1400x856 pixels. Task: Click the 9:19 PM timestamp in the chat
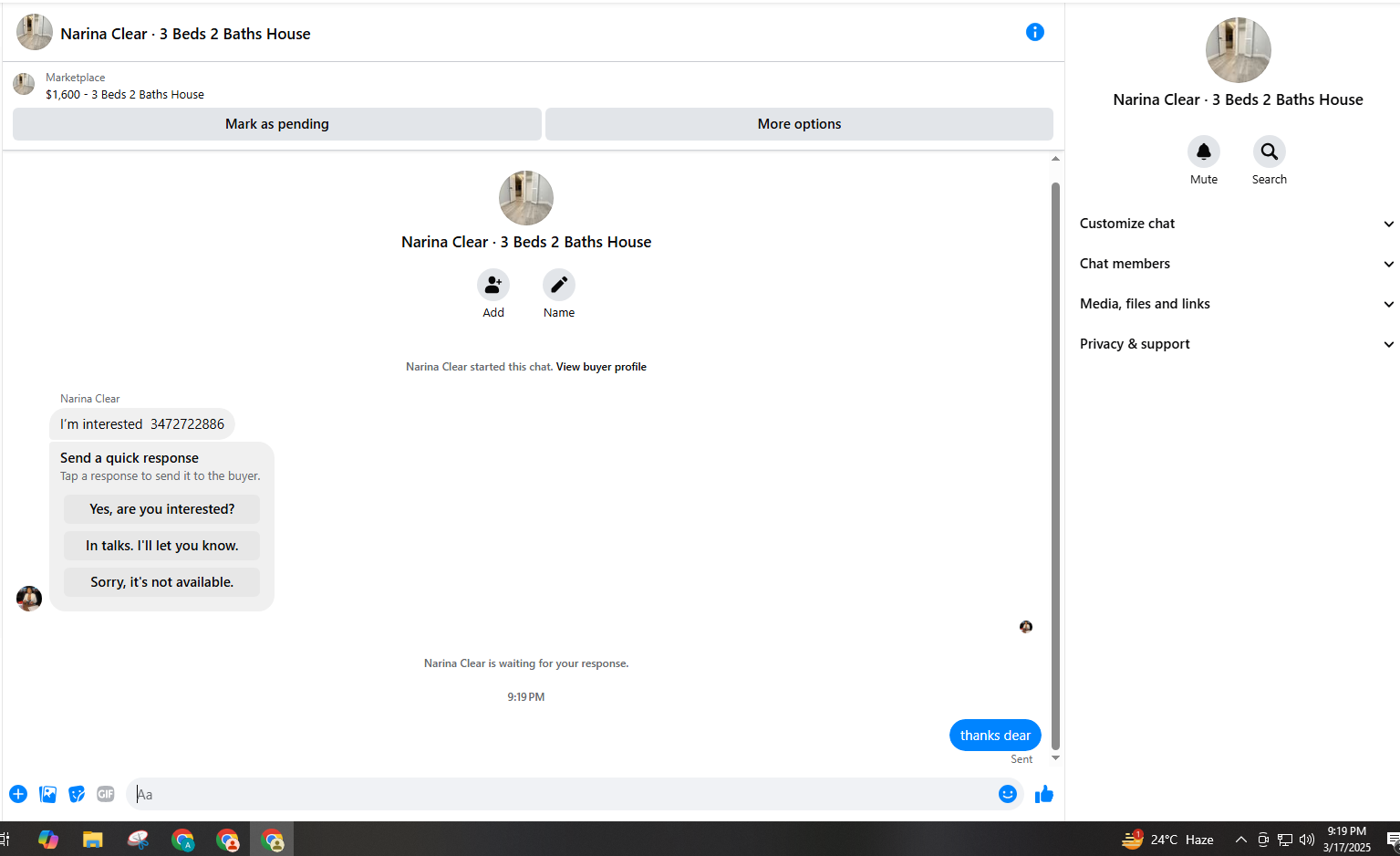[526, 697]
